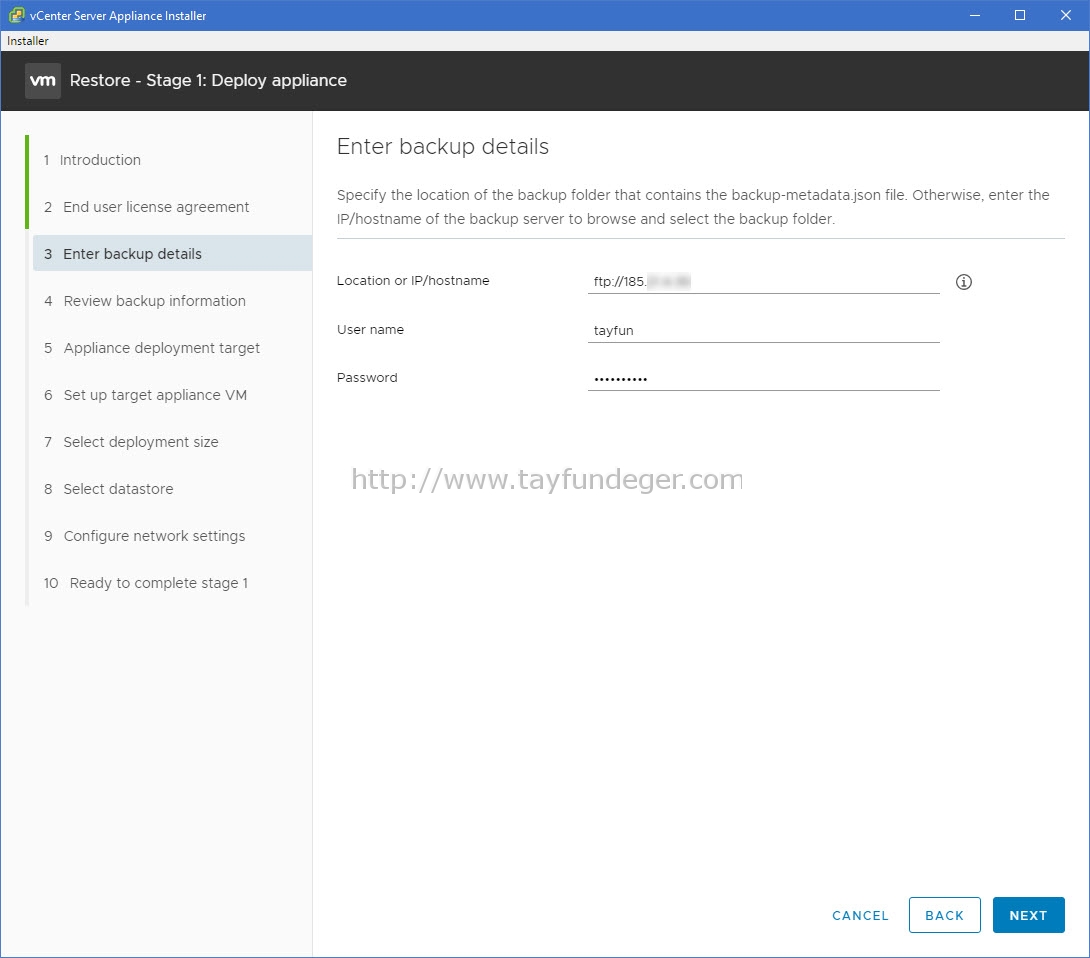Screen dimensions: 1090x958
Task: Close the vCenter Server Appliance Installer
Action: click(x=1065, y=15)
